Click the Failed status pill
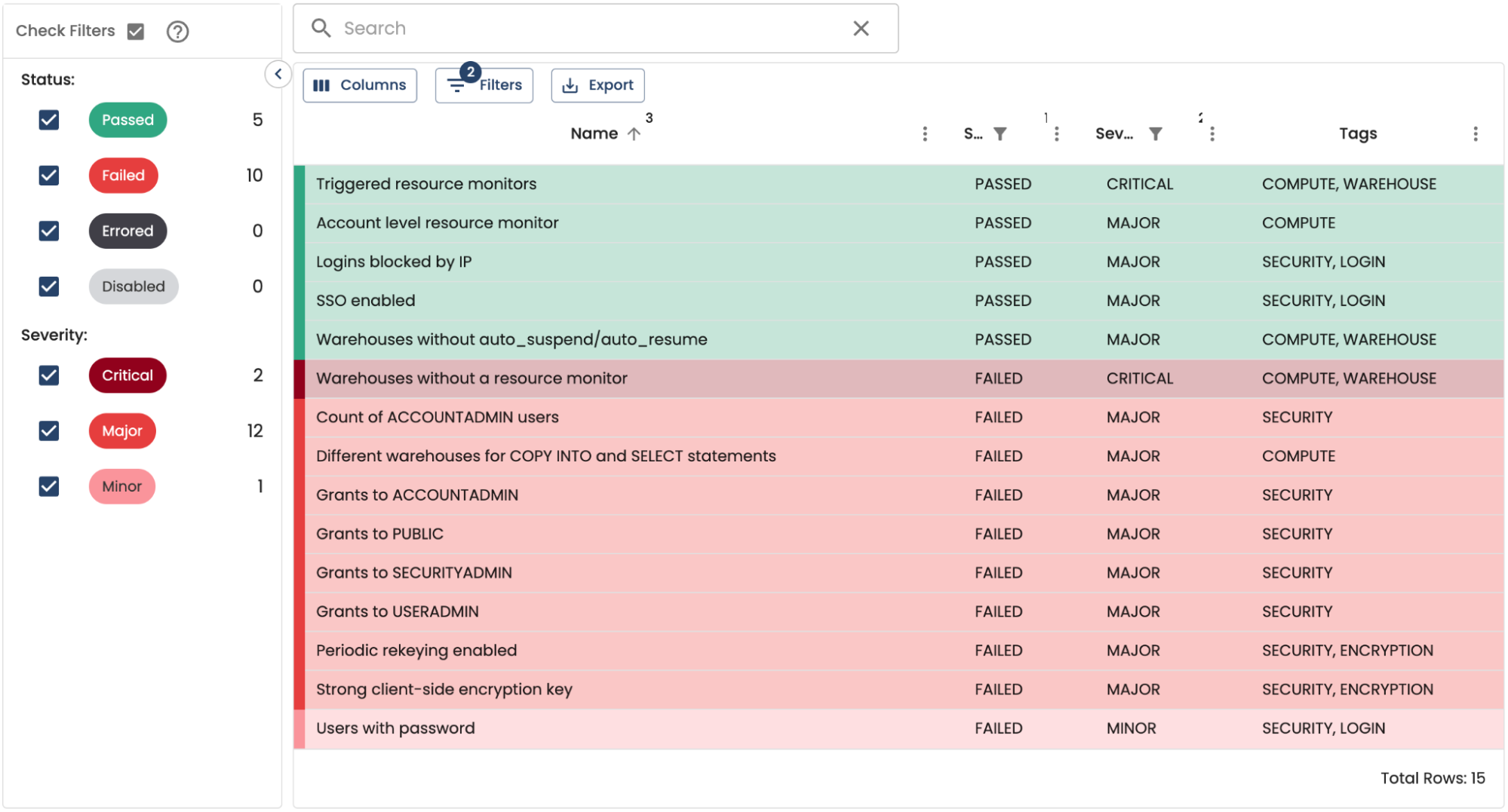 click(x=123, y=175)
